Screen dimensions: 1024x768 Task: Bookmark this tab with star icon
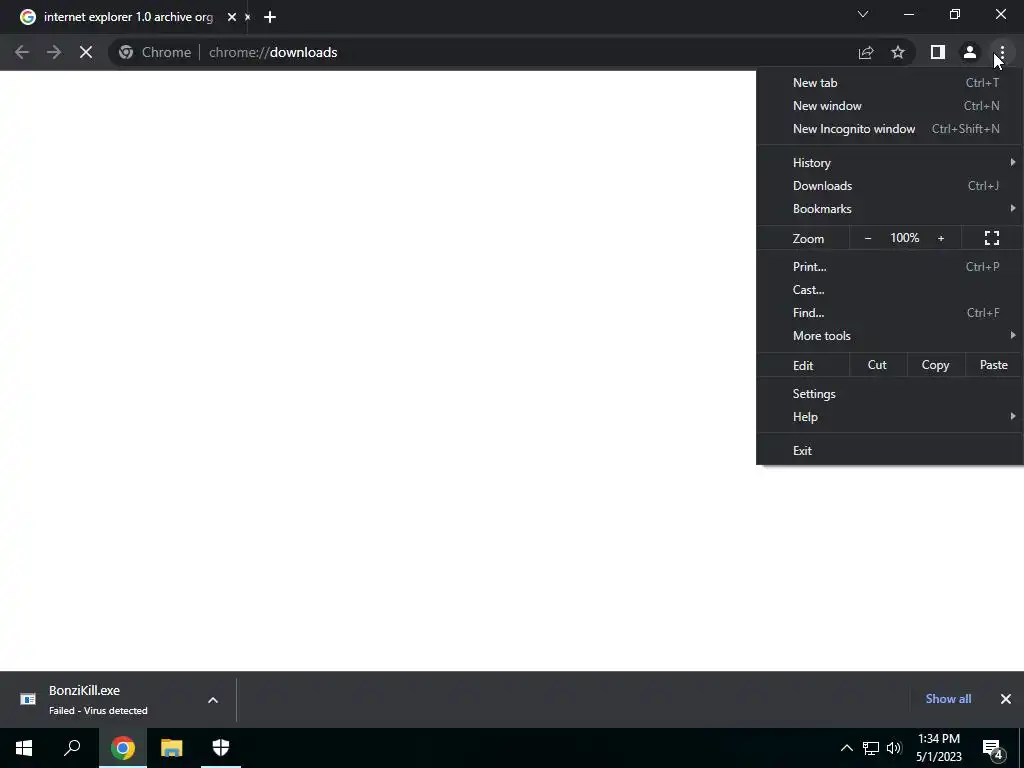898,52
